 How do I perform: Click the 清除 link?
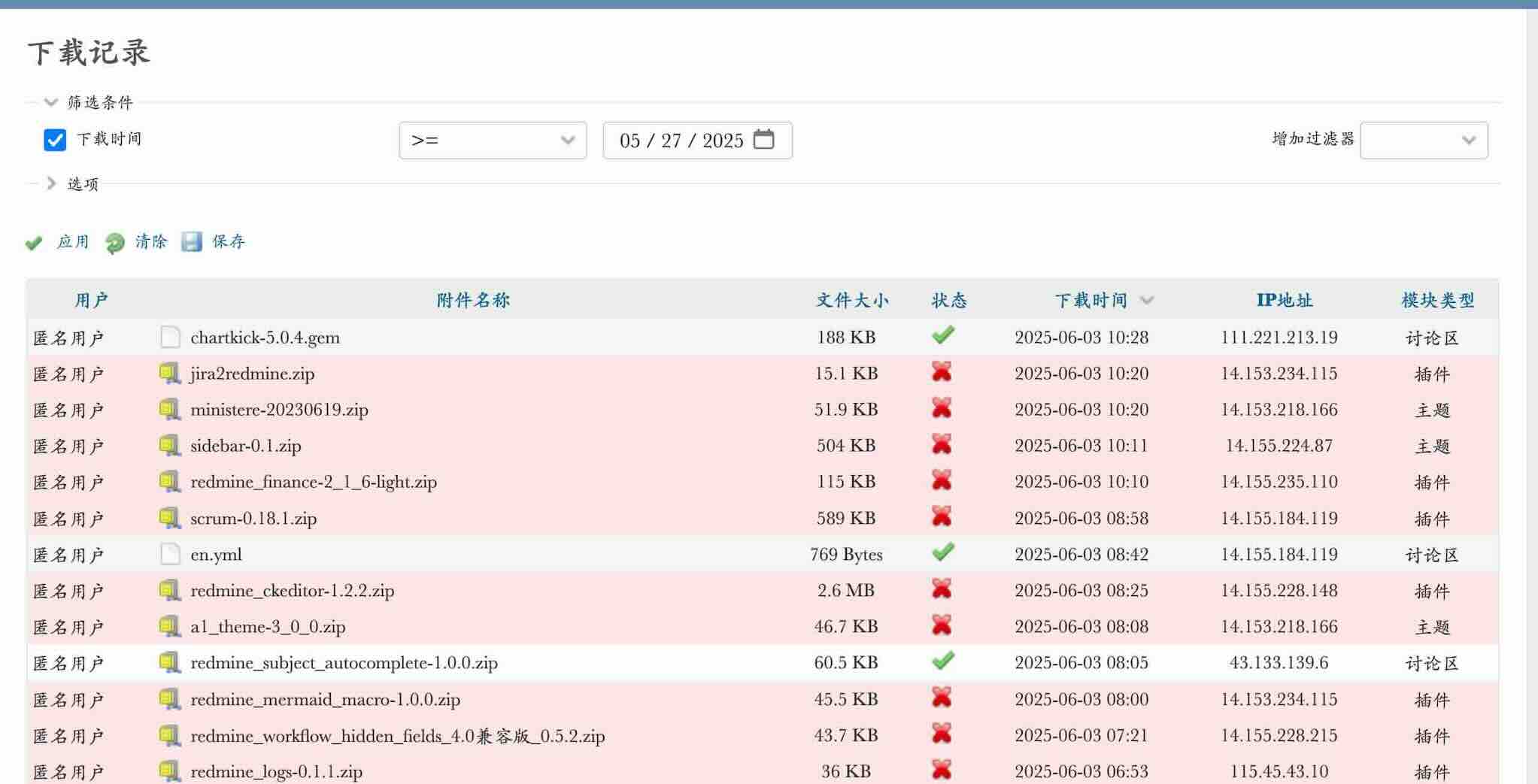click(x=151, y=242)
